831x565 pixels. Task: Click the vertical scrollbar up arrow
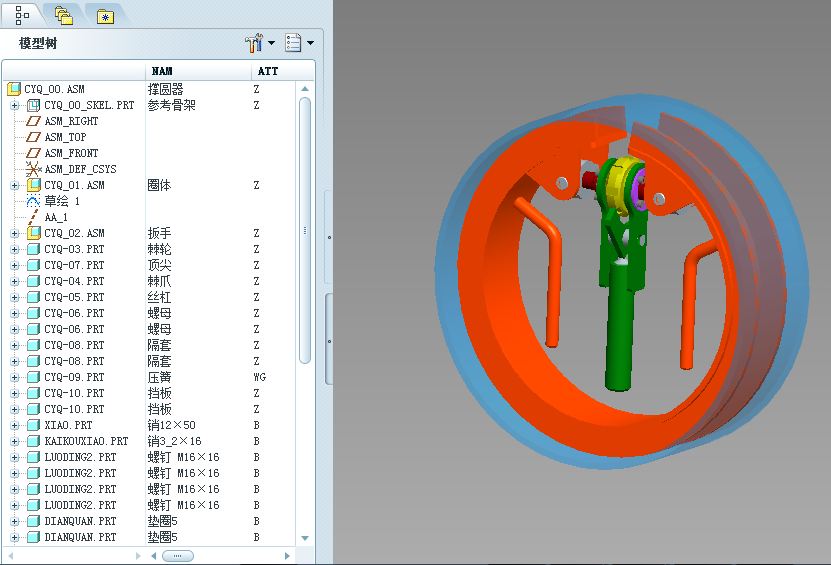[x=305, y=89]
